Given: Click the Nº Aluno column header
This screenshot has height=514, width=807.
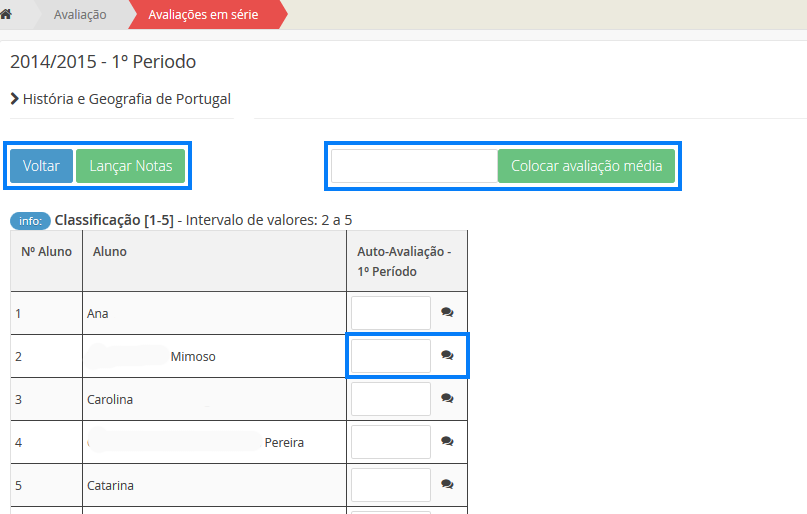Looking at the screenshot, I should pyautogui.click(x=46, y=252).
